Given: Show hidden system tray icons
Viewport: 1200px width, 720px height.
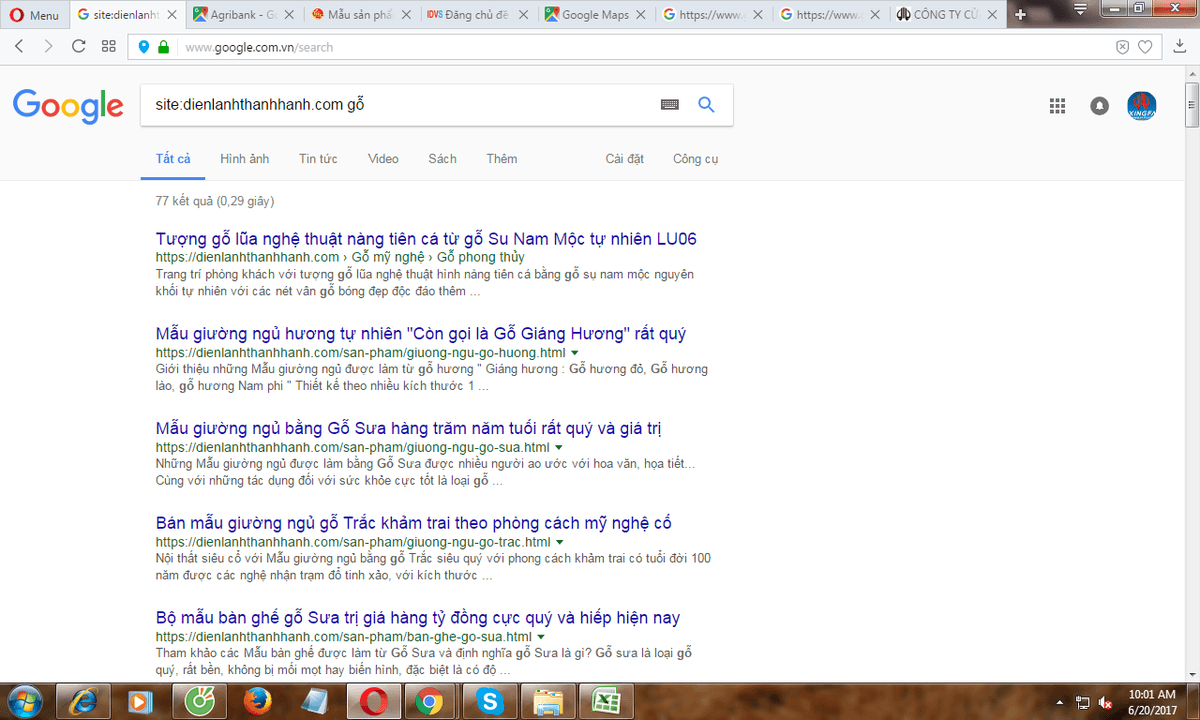Looking at the screenshot, I should [x=1060, y=702].
